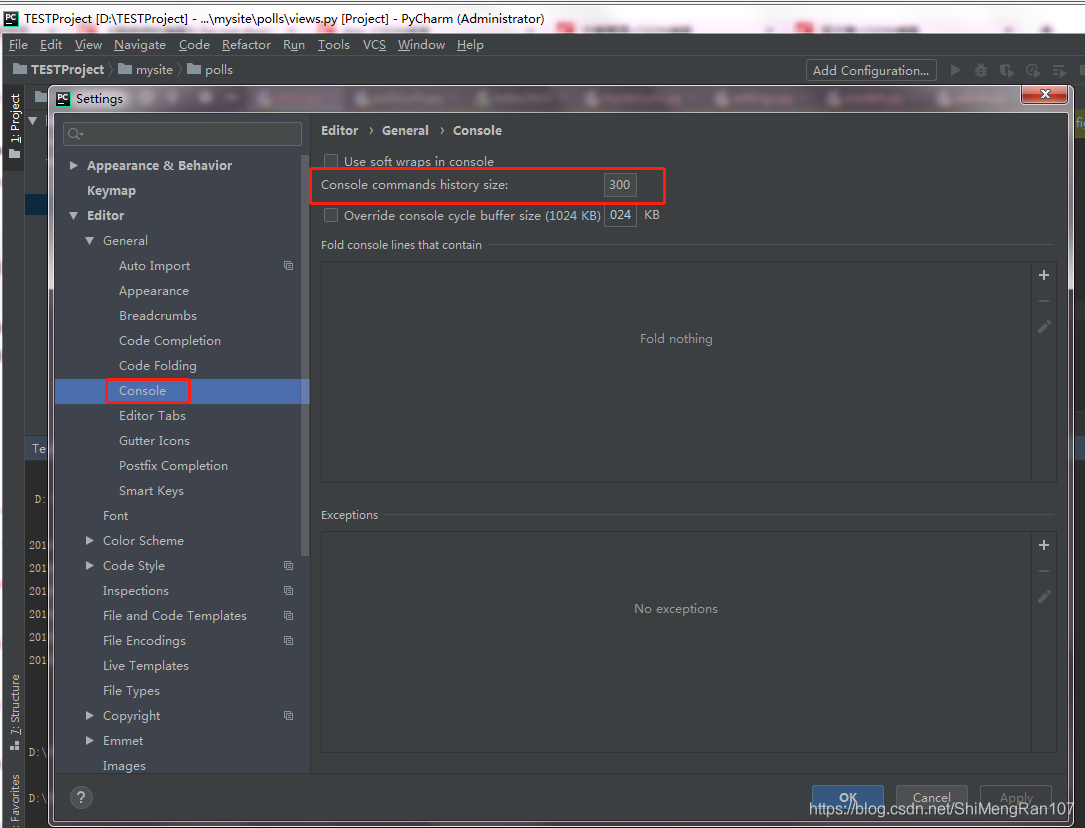Collapse the Editor settings section
Screen dimensions: 1085x828
click(x=73, y=216)
